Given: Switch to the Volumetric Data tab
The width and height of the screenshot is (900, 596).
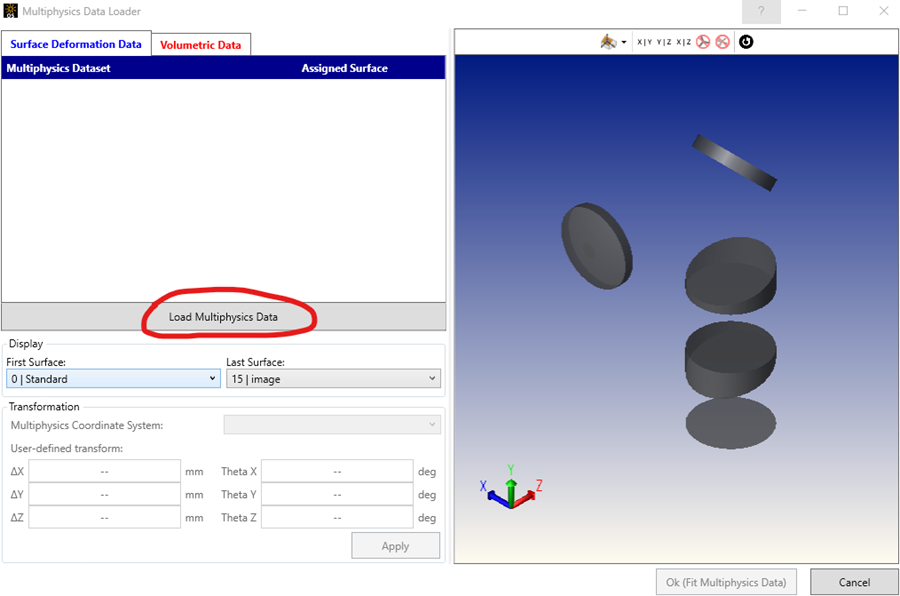Looking at the screenshot, I should [200, 44].
